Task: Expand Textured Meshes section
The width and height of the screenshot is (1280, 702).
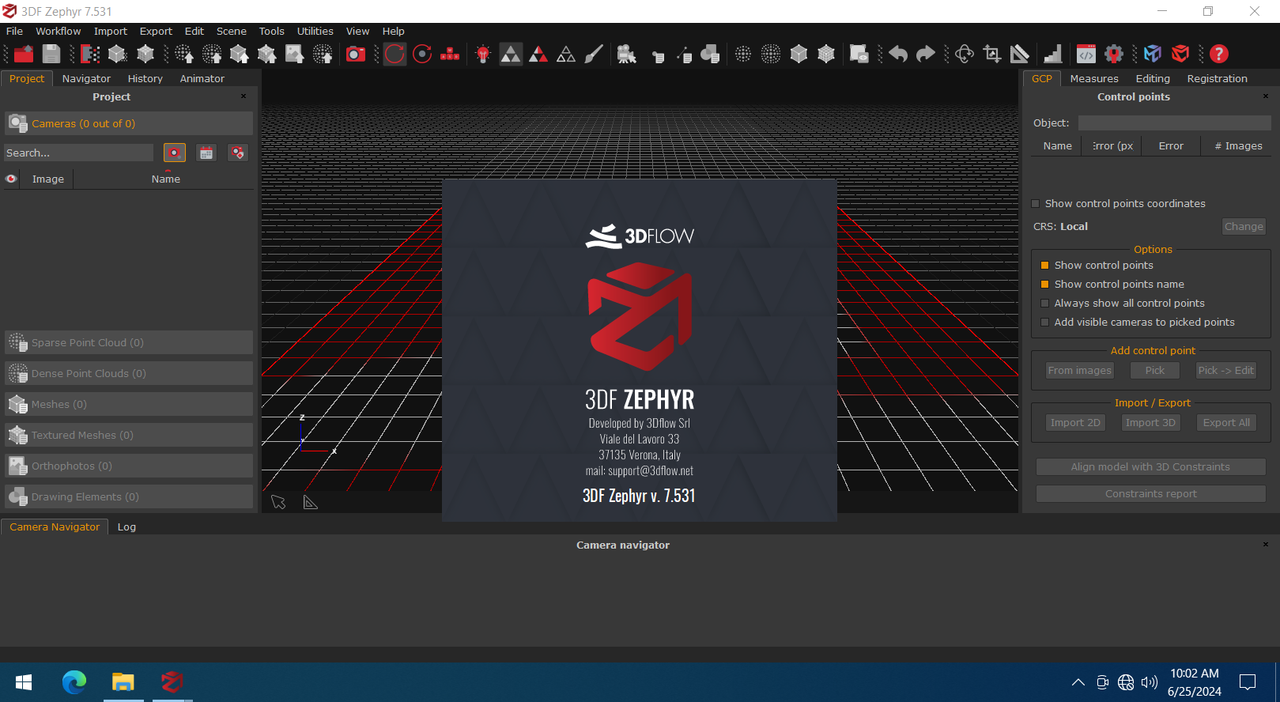Action: tap(129, 435)
